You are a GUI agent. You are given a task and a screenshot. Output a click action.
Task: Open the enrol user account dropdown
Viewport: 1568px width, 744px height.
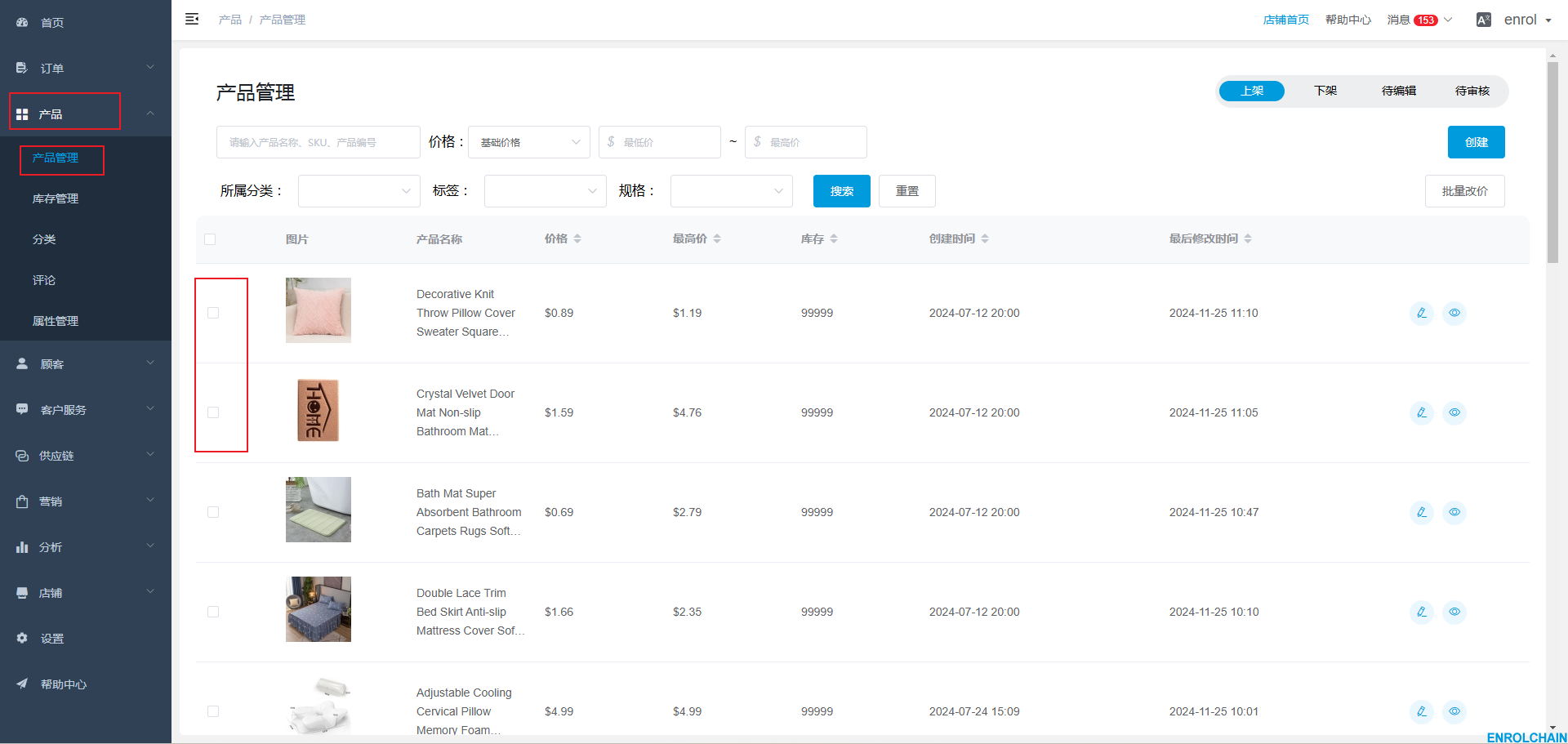point(1527,20)
